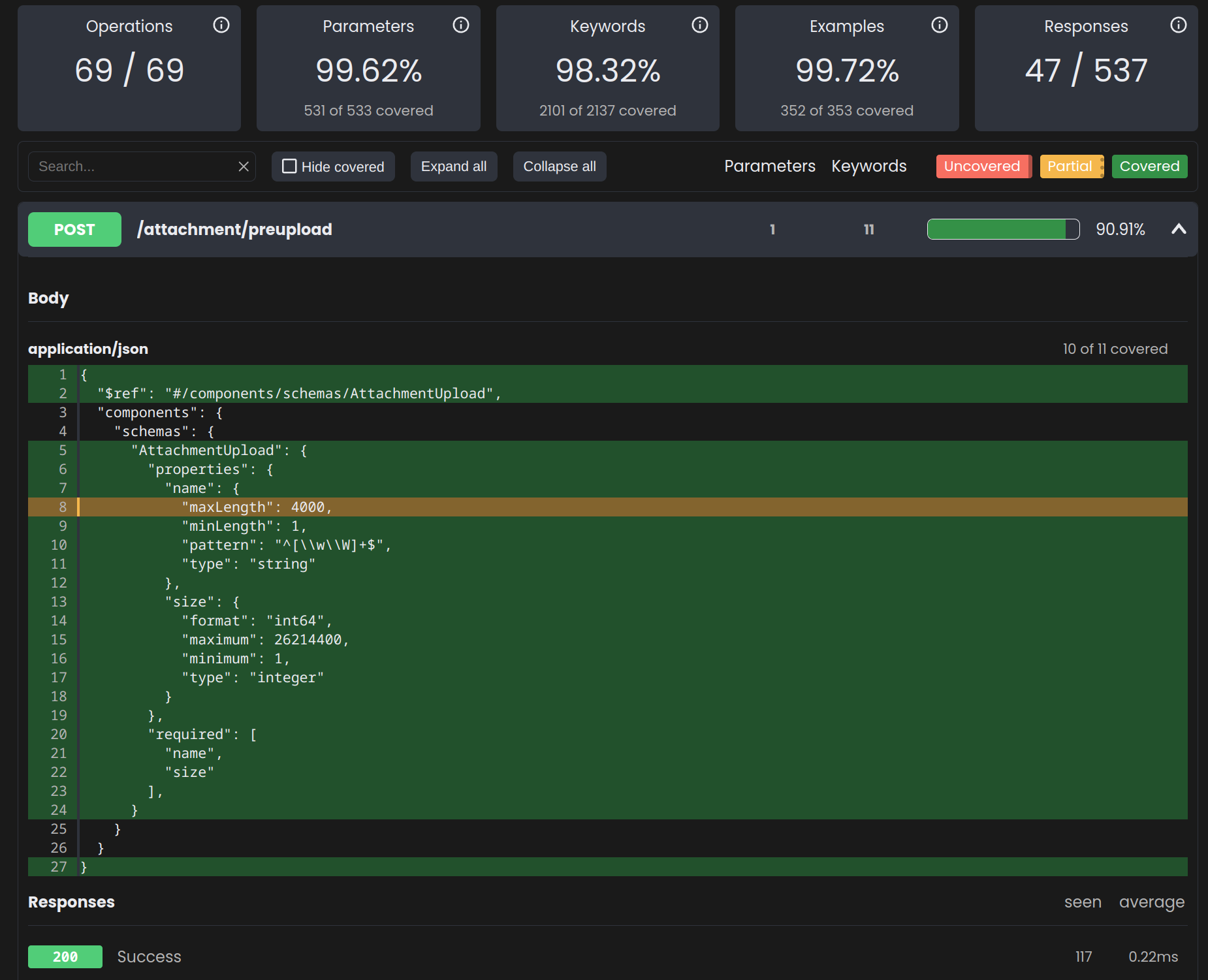Image resolution: width=1208 pixels, height=980 pixels.
Task: Click the "2101 of 2137 covered" text
Action: click(608, 110)
